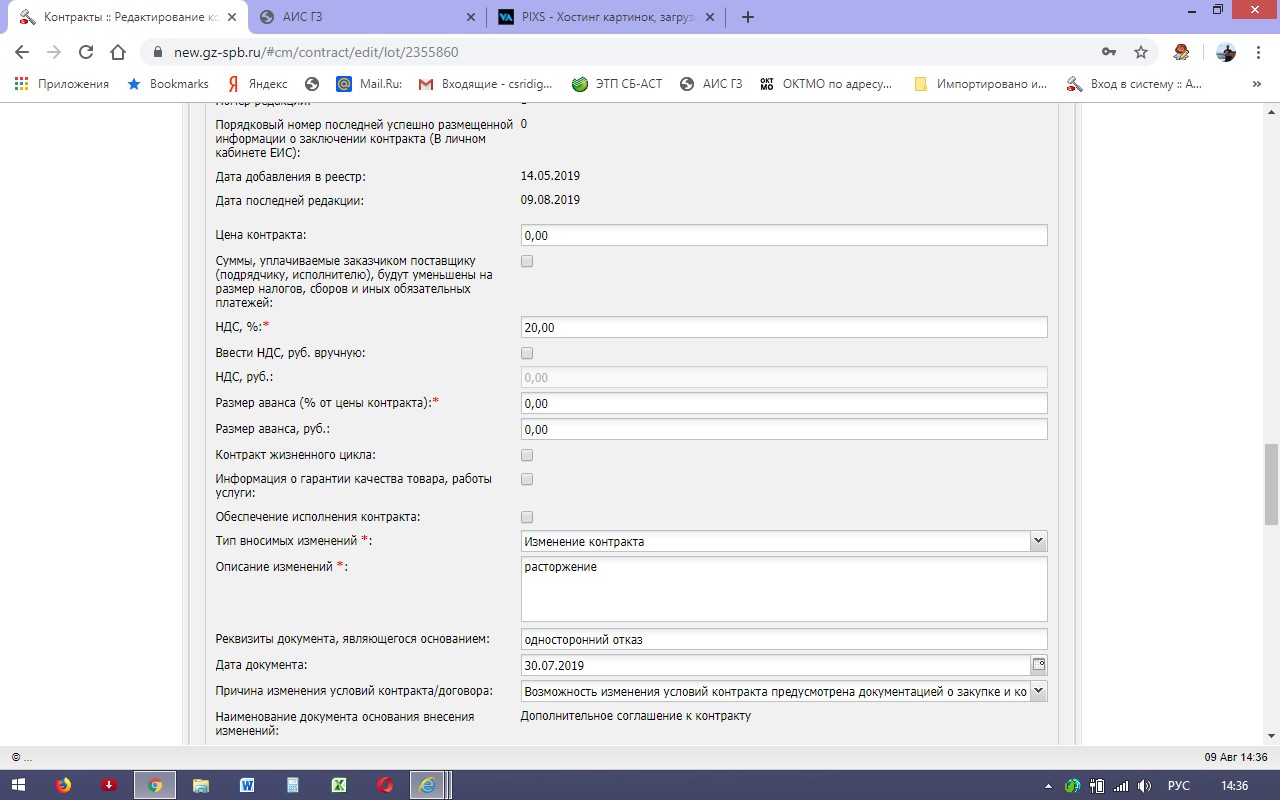The image size is (1280, 800).
Task: Edit the 'Размер аванса, руб.' field
Action: (784, 429)
